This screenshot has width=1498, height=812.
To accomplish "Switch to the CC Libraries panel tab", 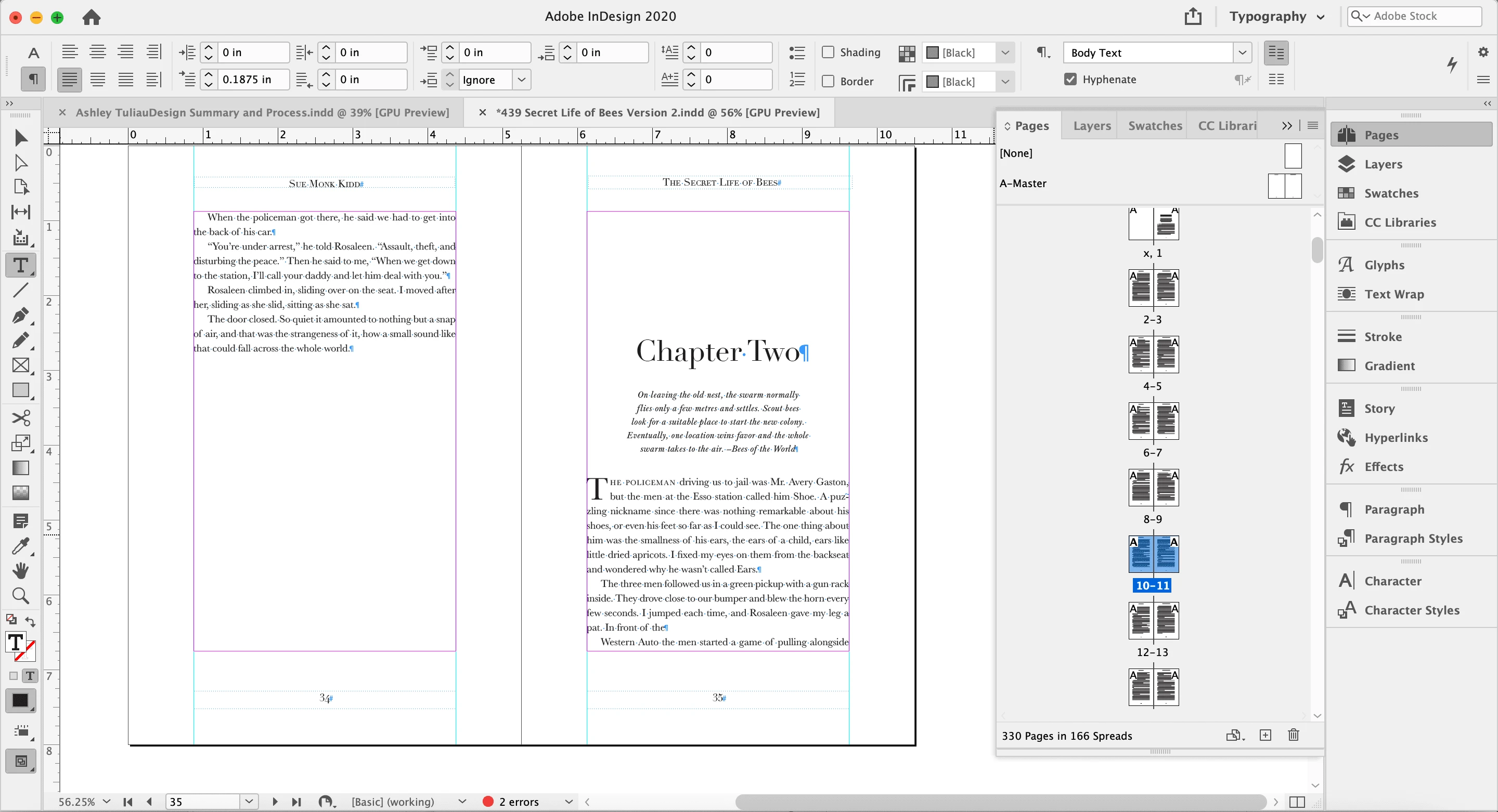I will 1227,126.
